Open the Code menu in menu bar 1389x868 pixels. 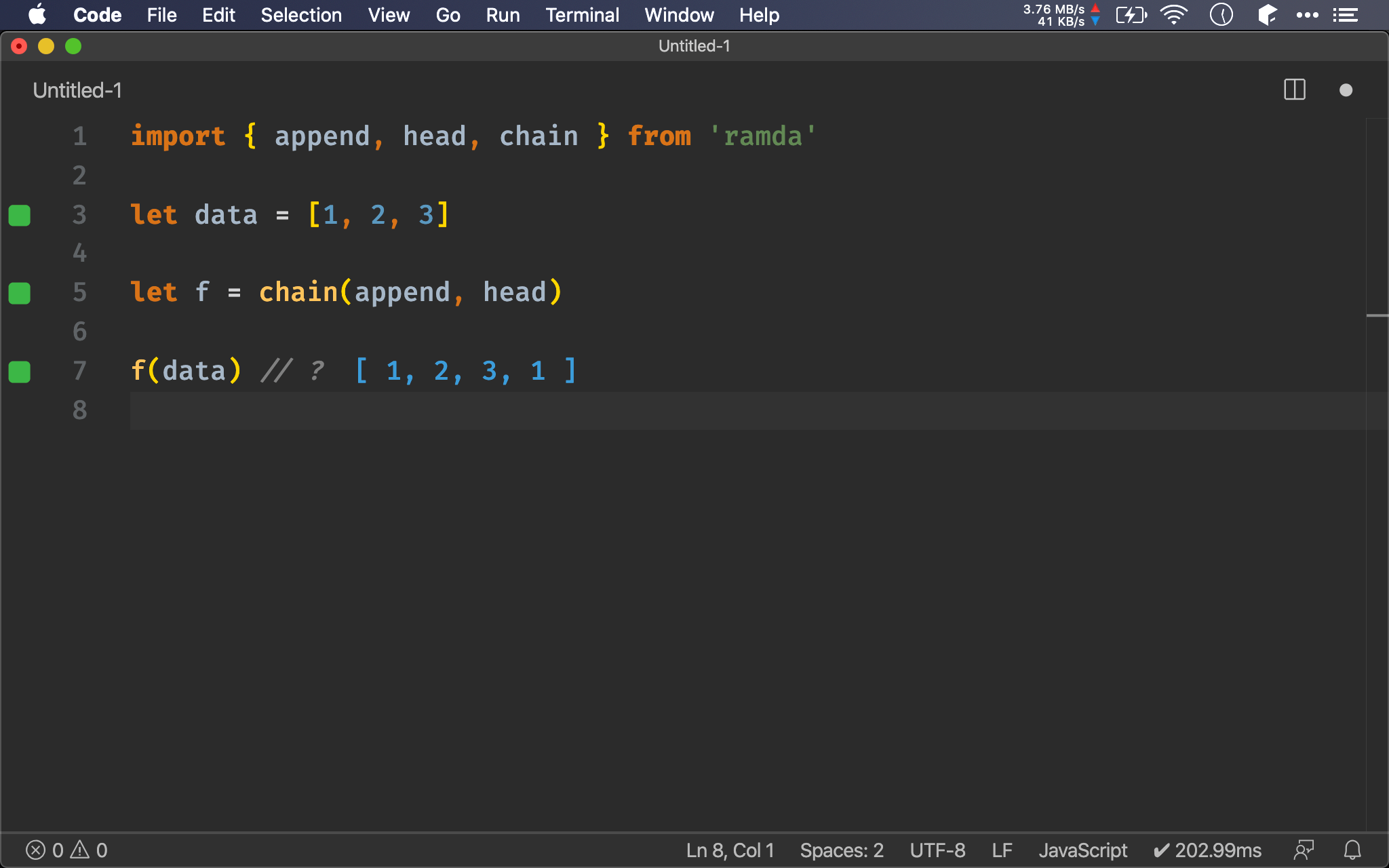[96, 14]
